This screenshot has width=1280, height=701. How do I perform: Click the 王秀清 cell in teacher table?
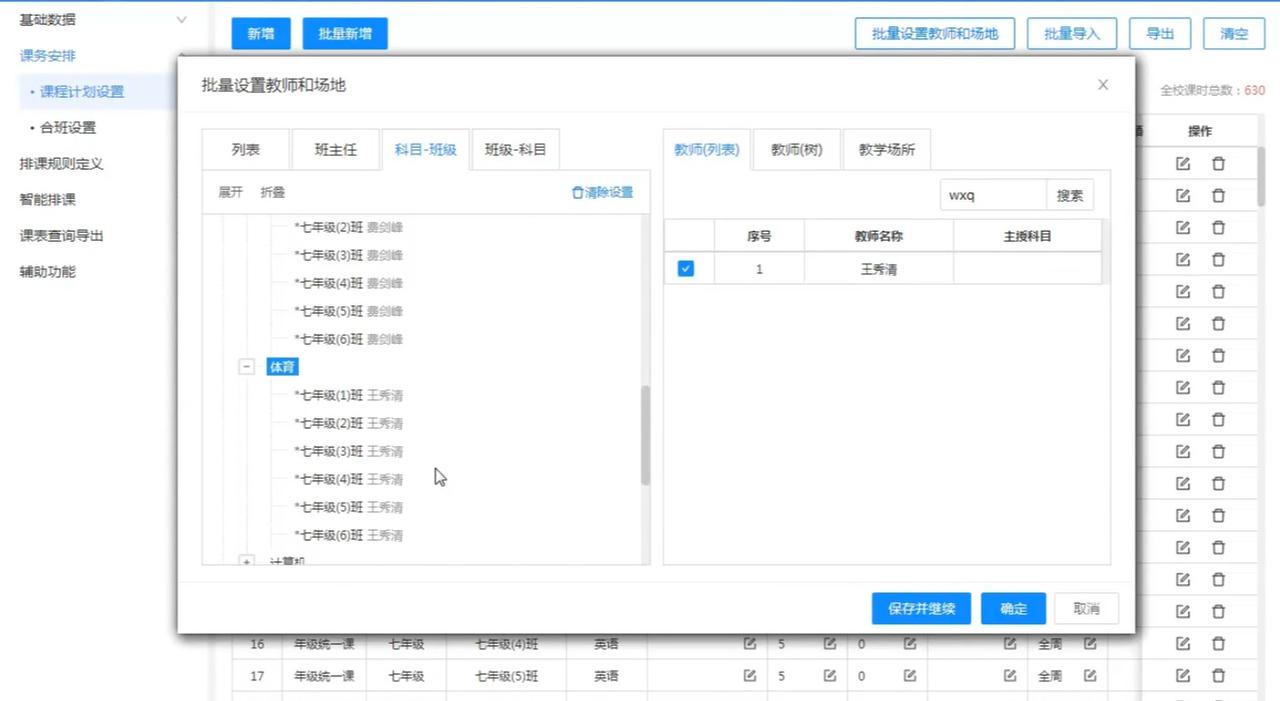[879, 269]
